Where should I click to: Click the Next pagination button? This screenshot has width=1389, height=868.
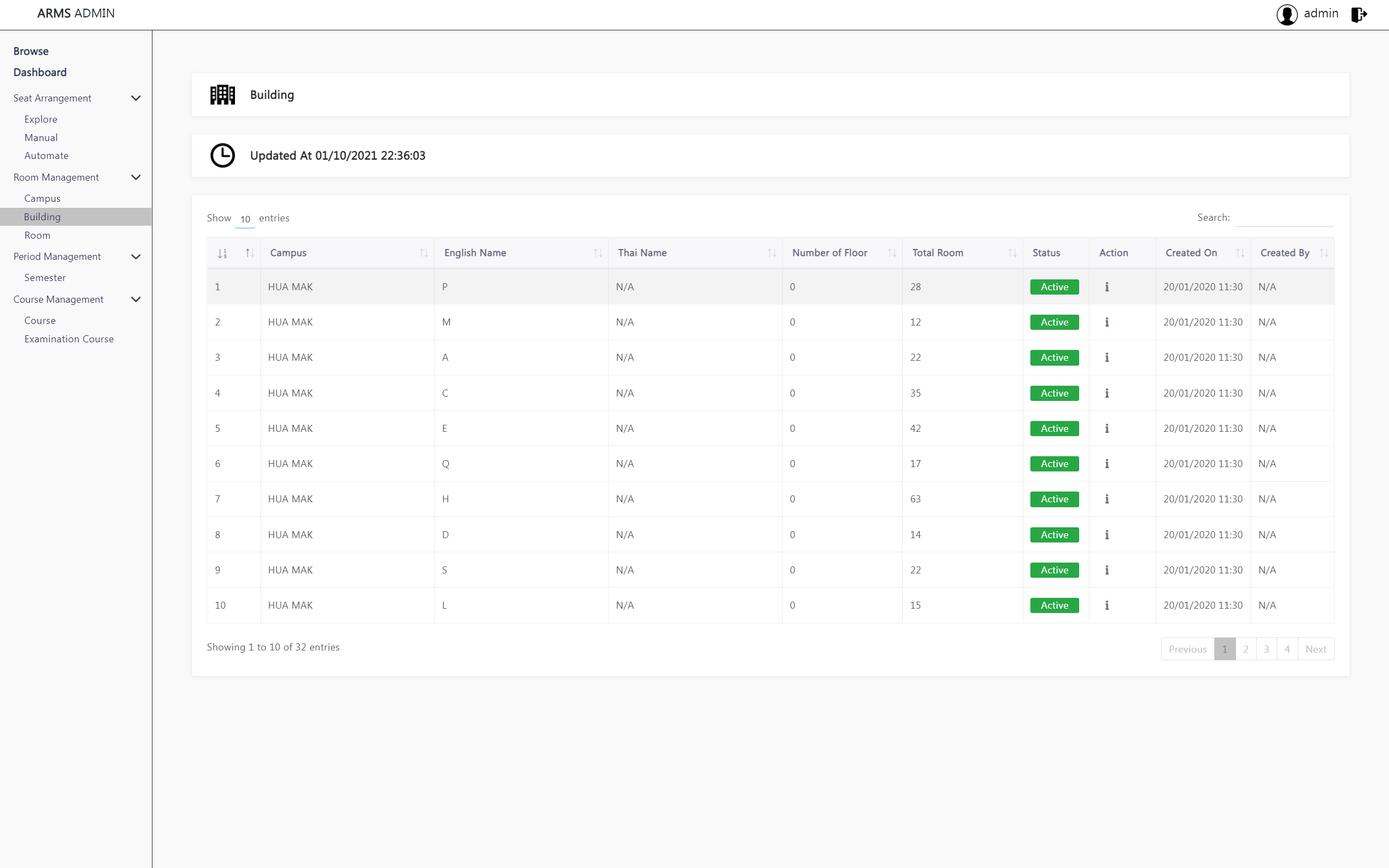[1315, 649]
